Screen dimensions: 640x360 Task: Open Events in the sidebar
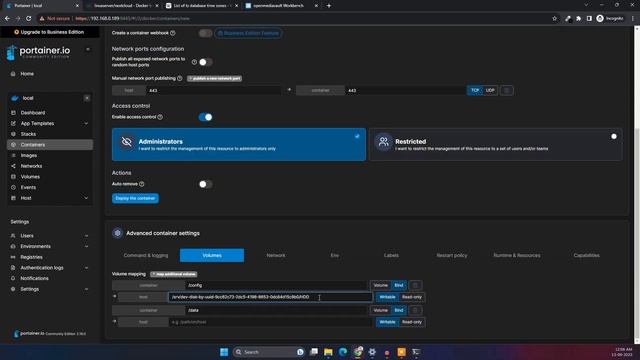[x=28, y=187]
